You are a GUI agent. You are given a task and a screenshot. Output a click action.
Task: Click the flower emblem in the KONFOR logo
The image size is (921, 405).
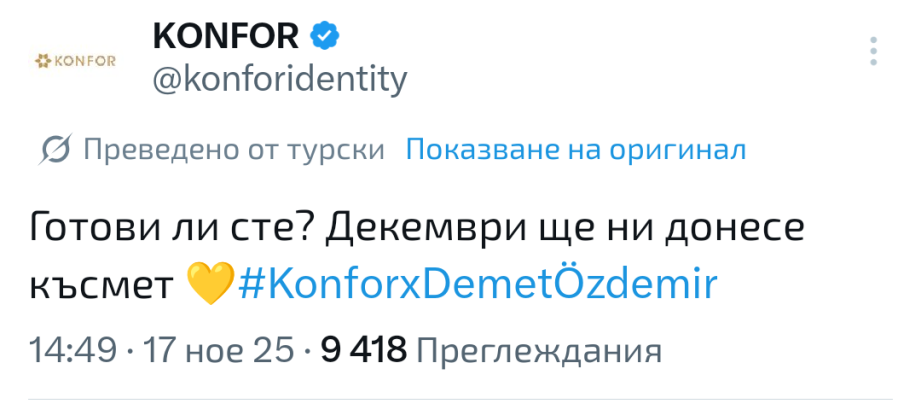[x=42, y=61]
